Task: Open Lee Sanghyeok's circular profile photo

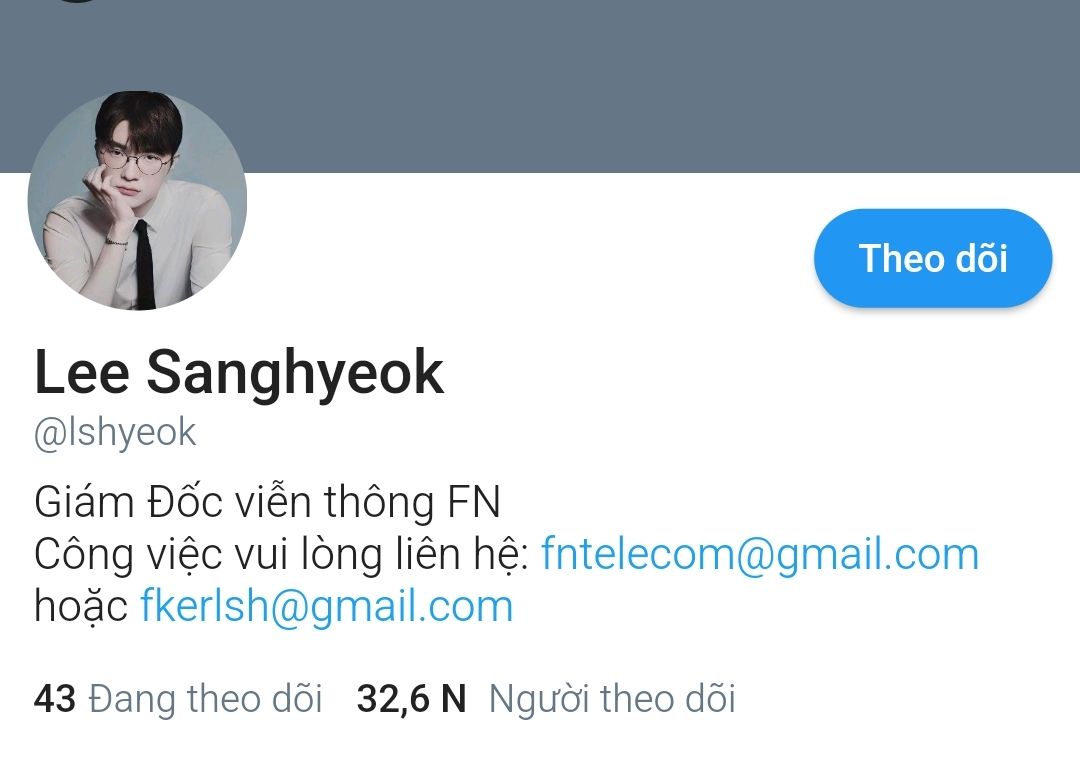Action: pyautogui.click(x=137, y=200)
